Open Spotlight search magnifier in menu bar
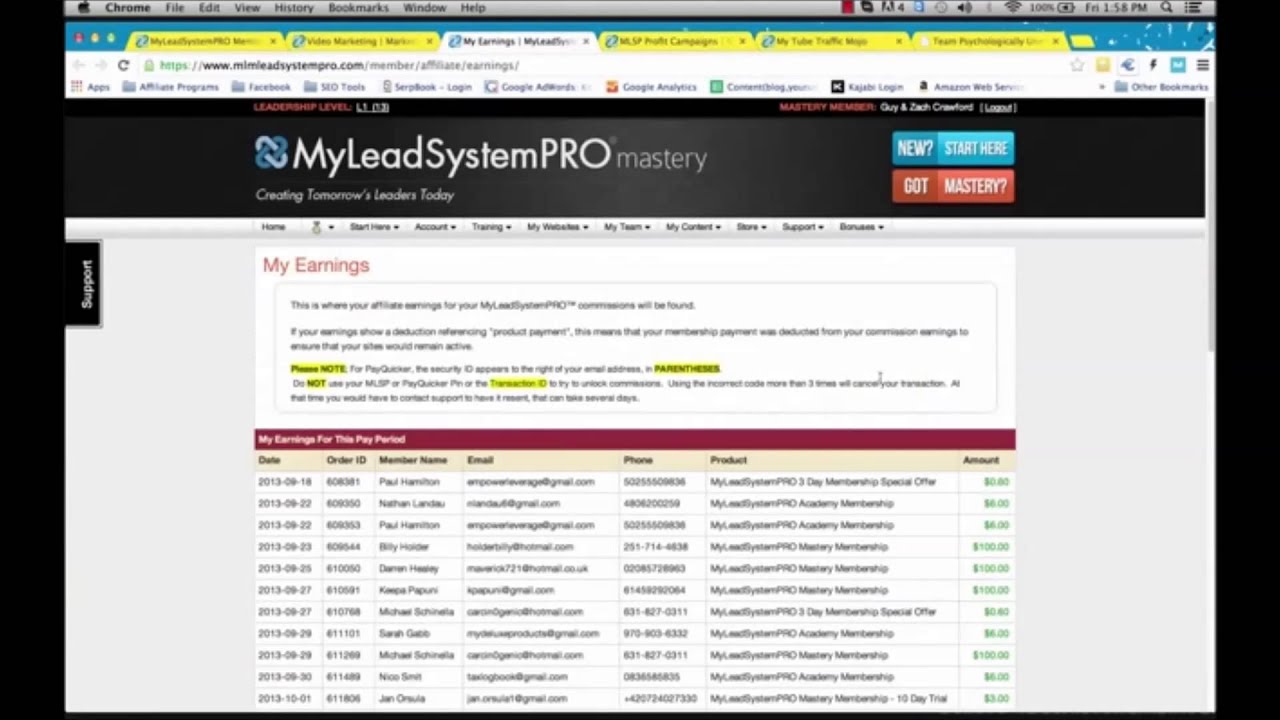This screenshot has width=1280, height=720. click(1166, 8)
